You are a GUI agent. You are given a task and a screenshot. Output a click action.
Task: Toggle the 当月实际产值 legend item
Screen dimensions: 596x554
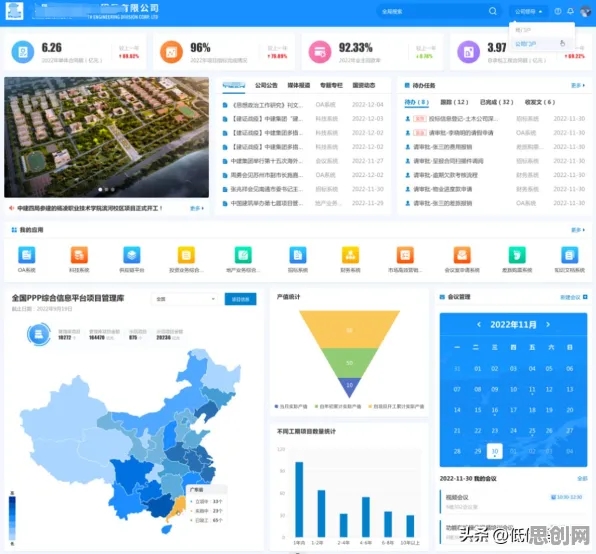point(291,407)
